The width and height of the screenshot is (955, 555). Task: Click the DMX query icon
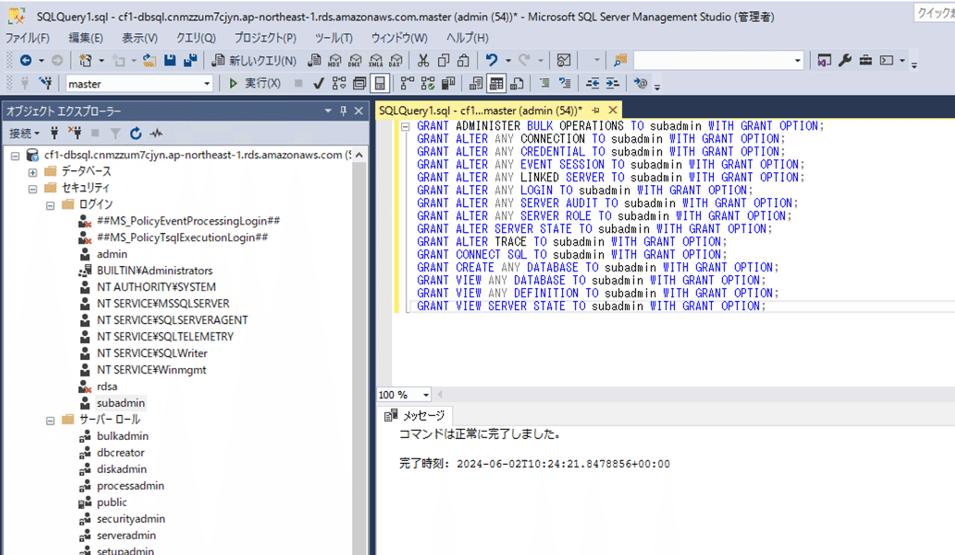tap(356, 60)
